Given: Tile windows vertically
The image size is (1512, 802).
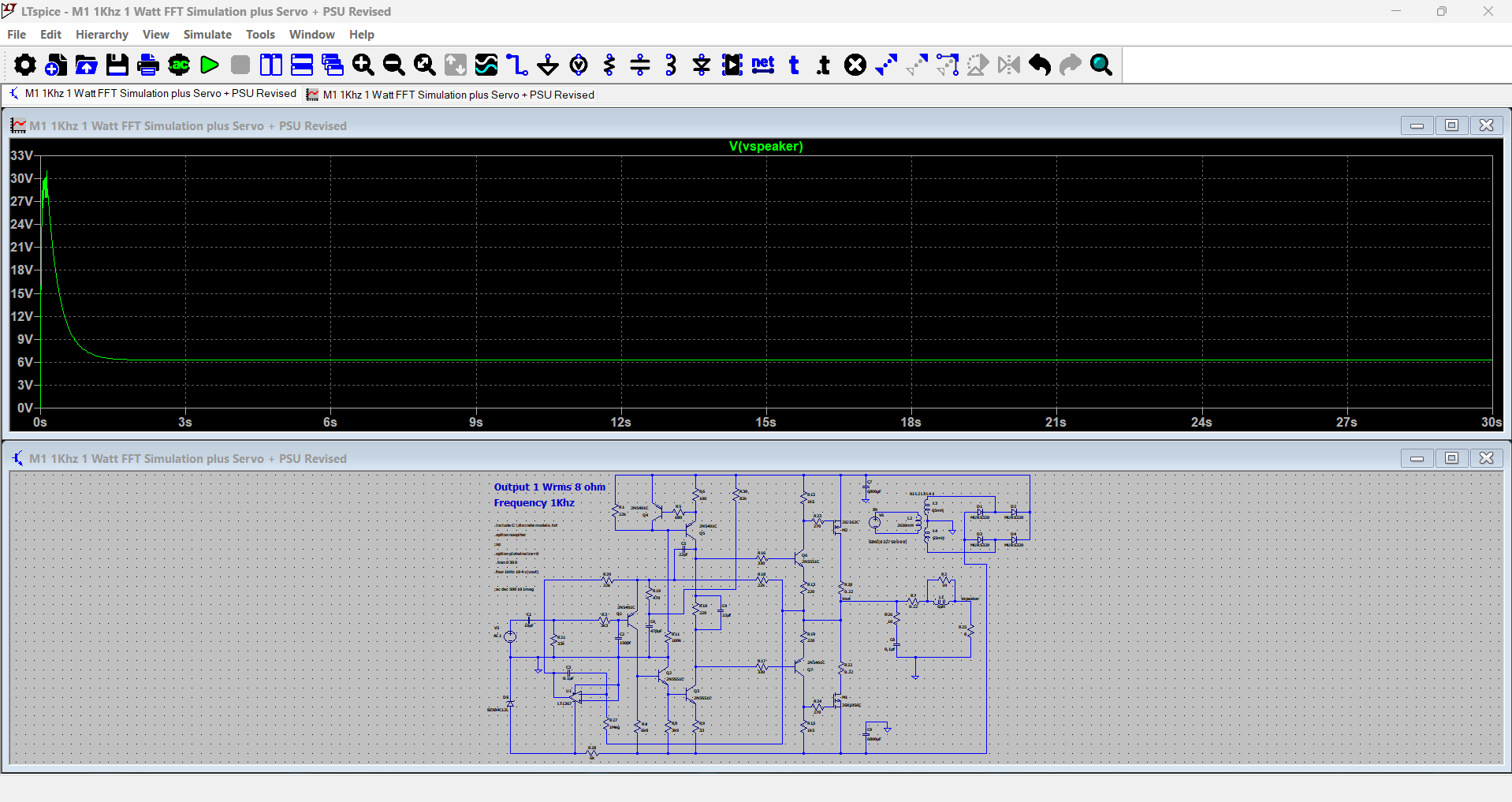Looking at the screenshot, I should pos(271,65).
